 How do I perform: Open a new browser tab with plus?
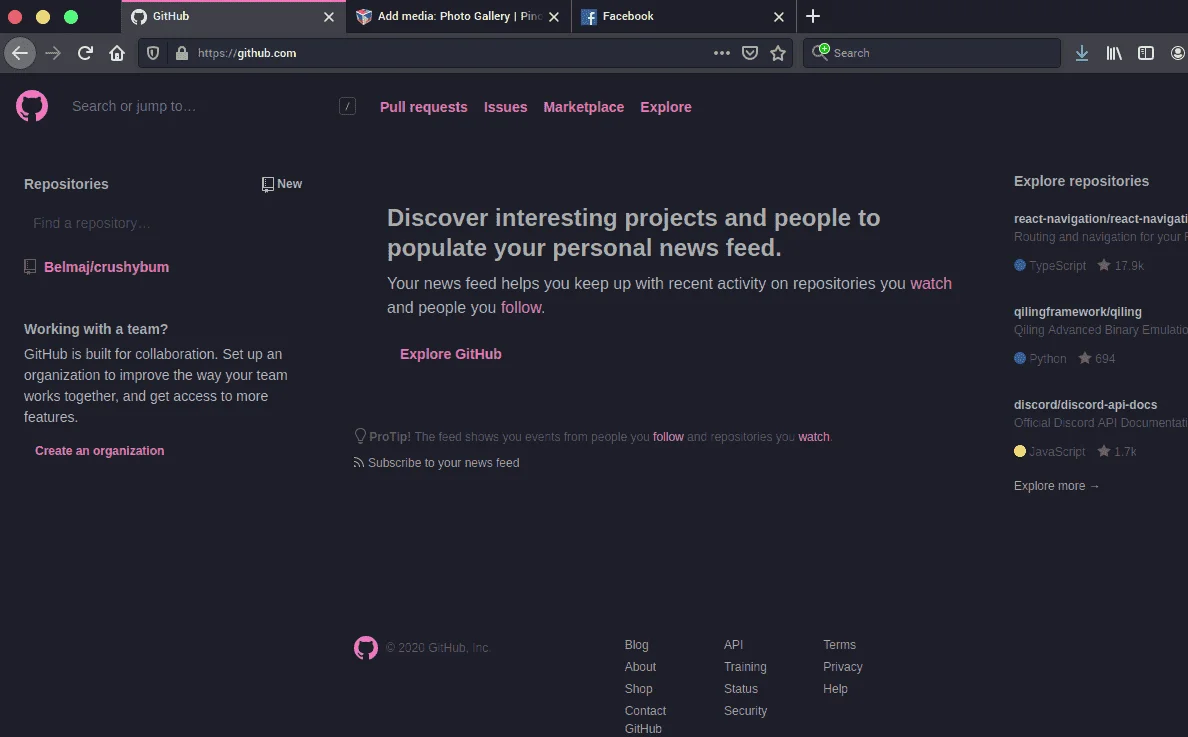[x=813, y=16]
